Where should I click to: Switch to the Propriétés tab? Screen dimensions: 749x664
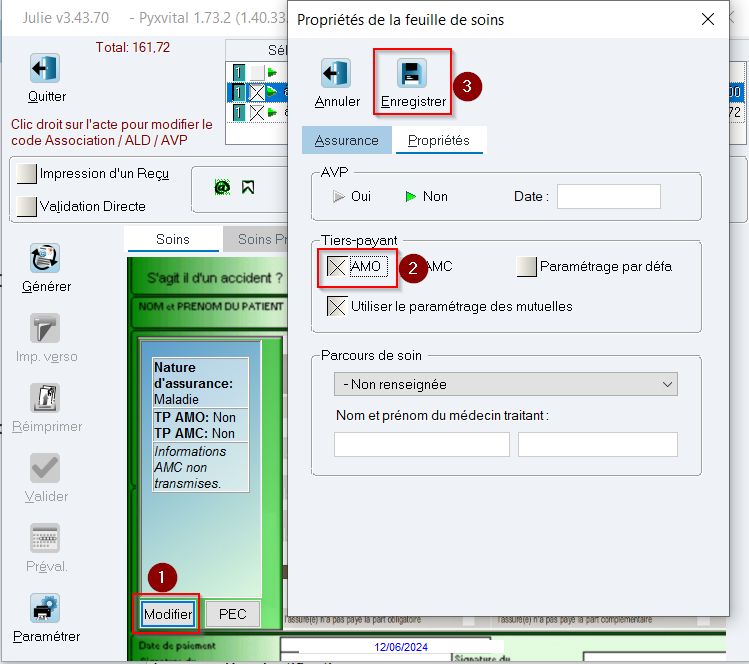click(x=439, y=140)
